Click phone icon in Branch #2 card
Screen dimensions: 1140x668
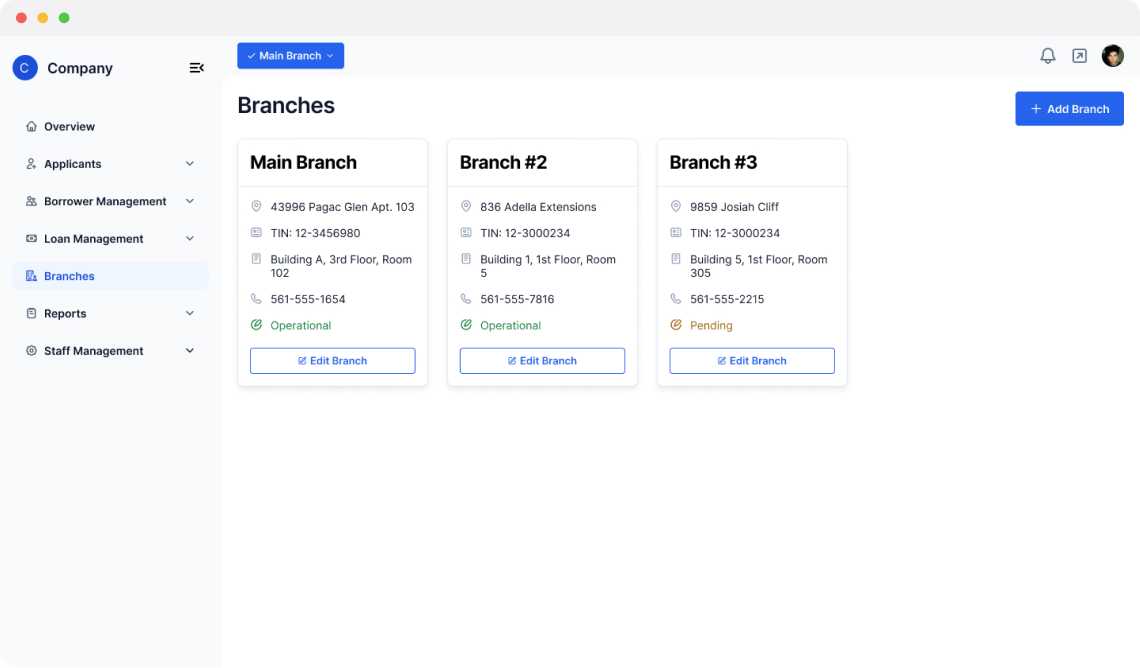tap(466, 299)
